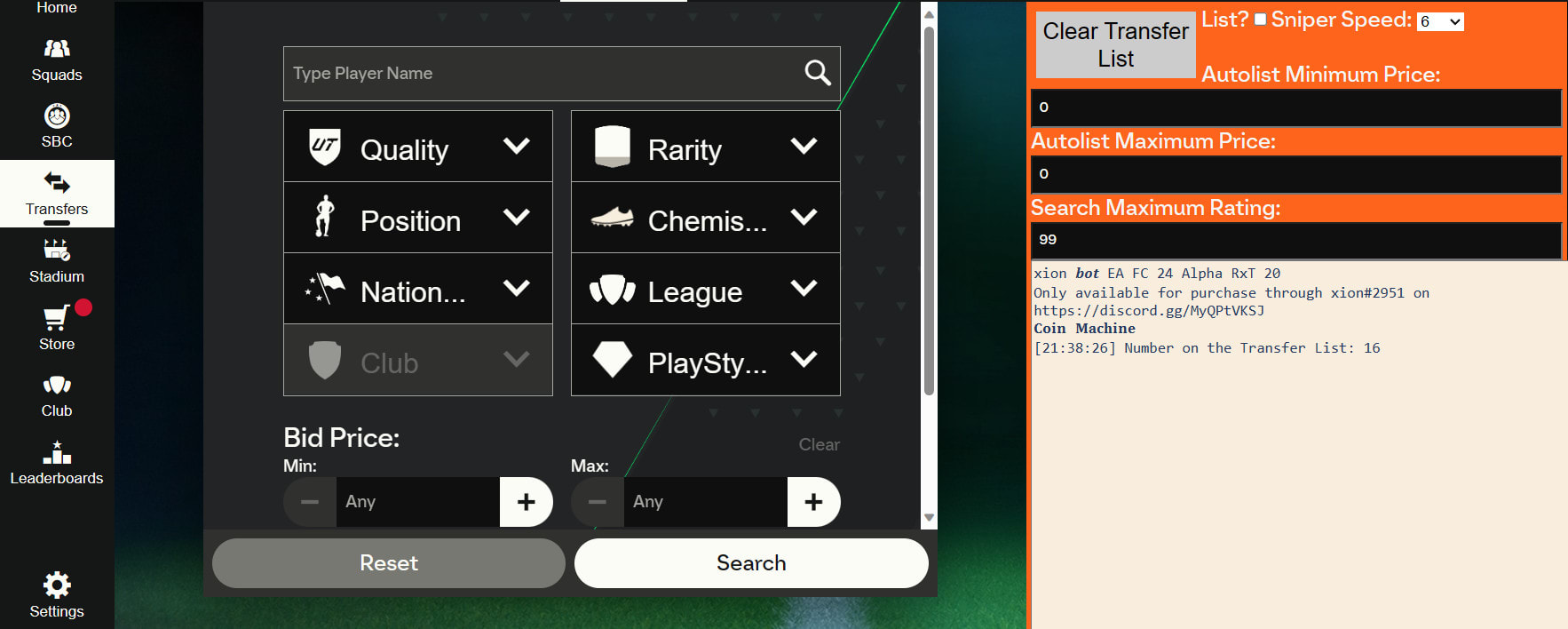
Task: Clear the bid price values
Action: [x=819, y=444]
